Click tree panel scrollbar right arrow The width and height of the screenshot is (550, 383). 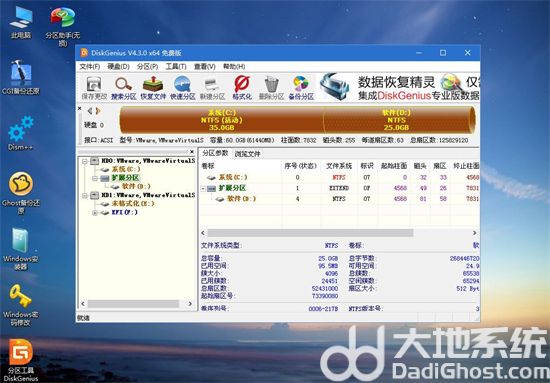coord(190,304)
